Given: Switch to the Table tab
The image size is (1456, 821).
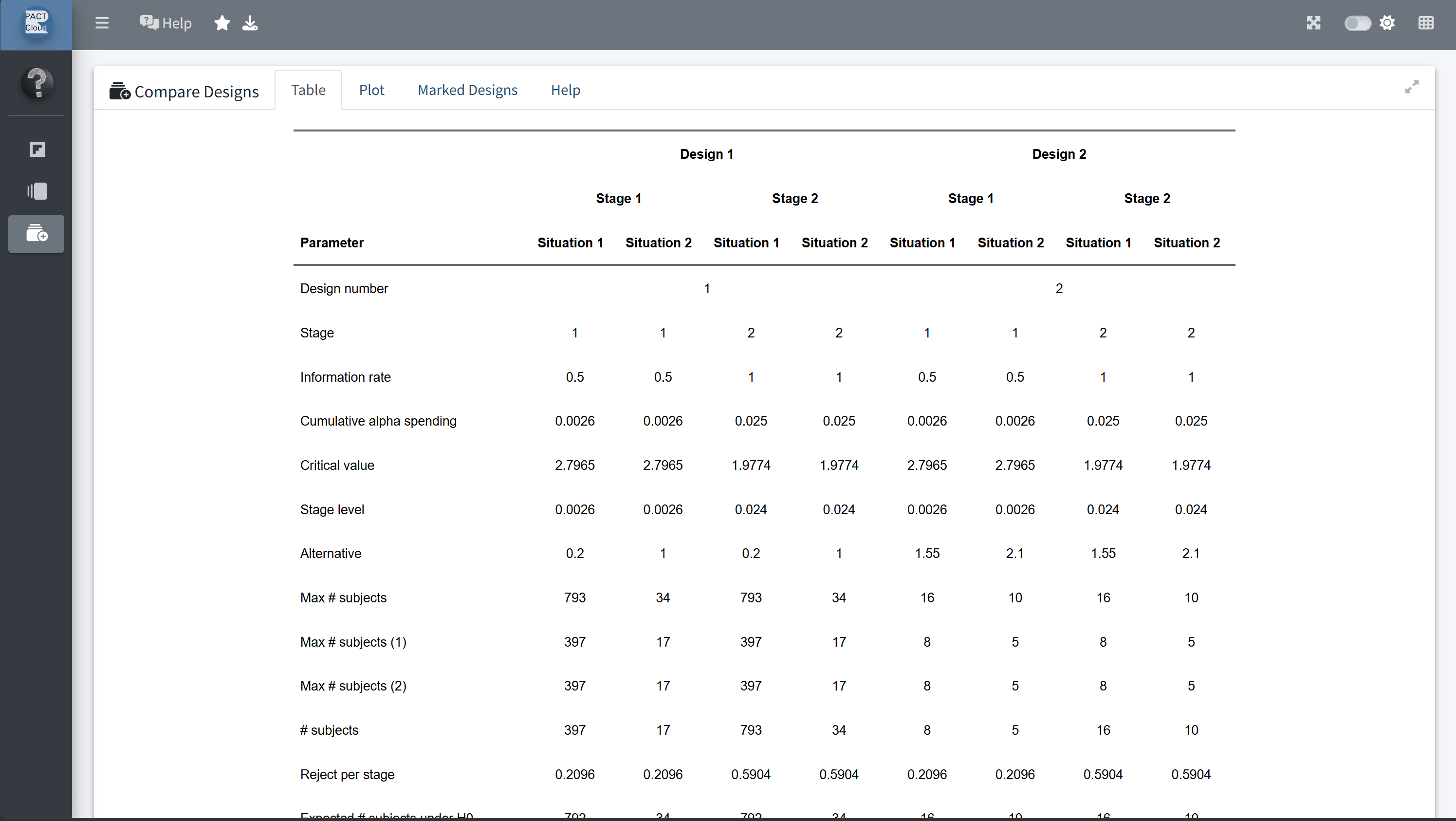Looking at the screenshot, I should click(x=308, y=90).
